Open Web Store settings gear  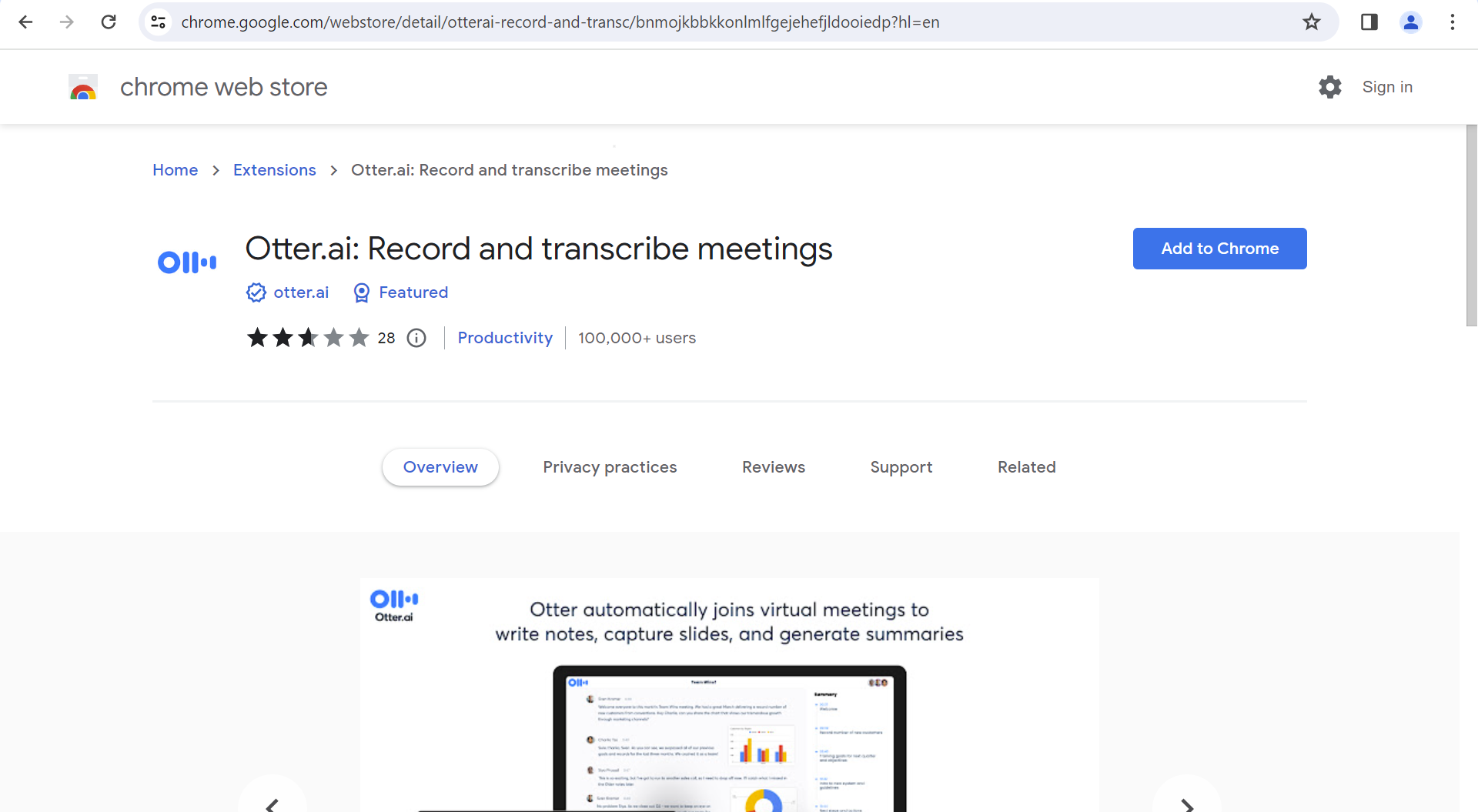[1329, 87]
